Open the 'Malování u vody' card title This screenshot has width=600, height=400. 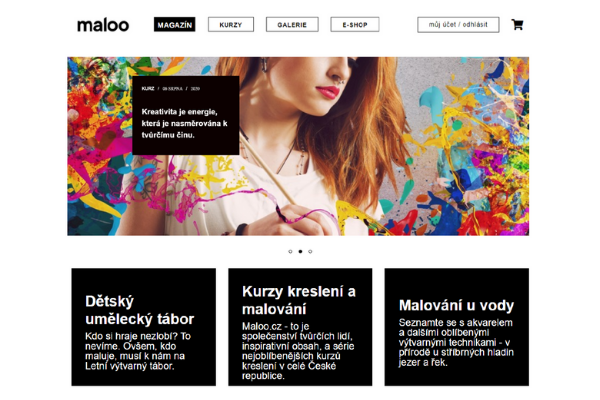(x=456, y=305)
